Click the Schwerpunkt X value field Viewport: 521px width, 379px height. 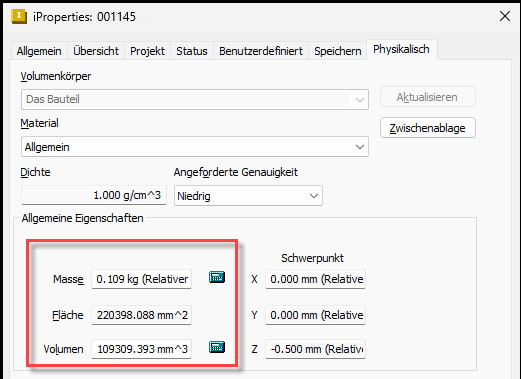315,279
